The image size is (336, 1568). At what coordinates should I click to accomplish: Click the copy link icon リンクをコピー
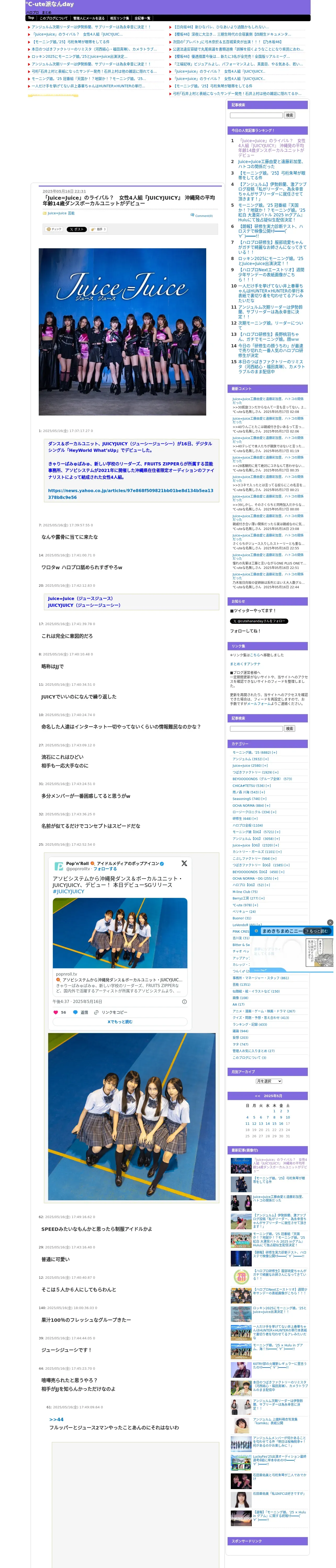coord(96,1012)
